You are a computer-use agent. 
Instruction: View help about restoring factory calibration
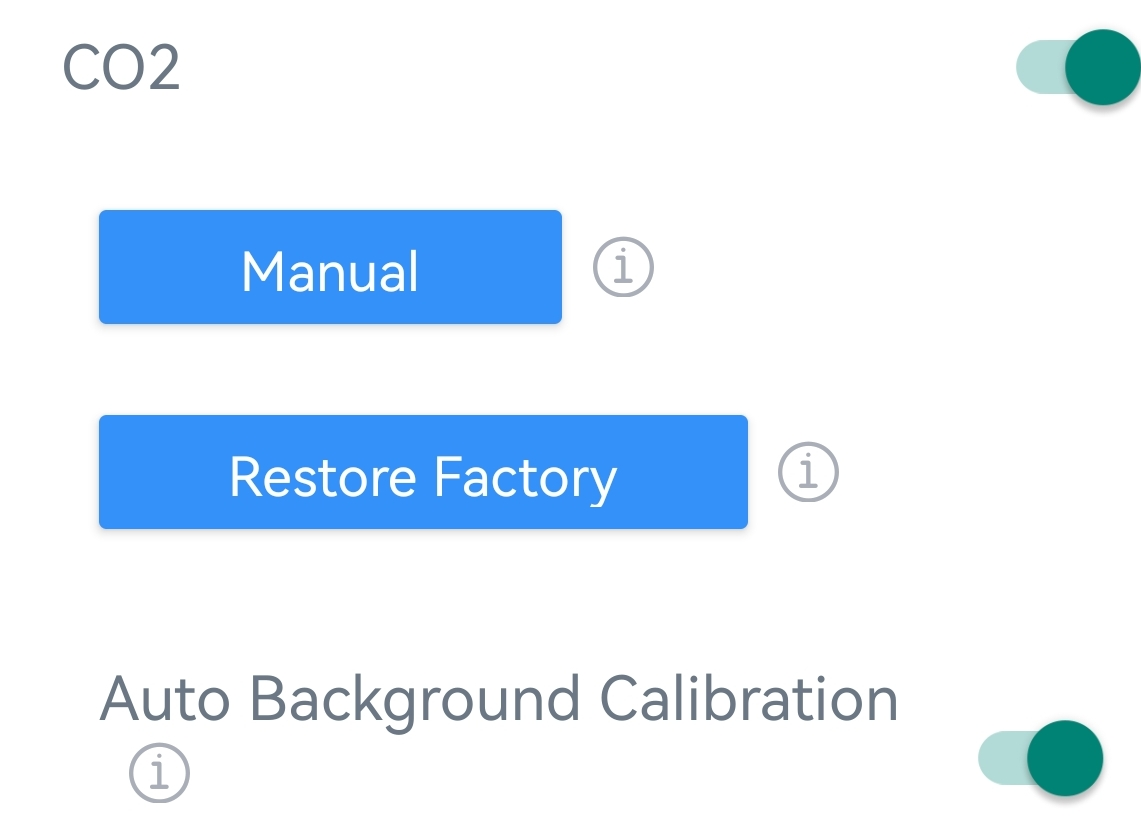coord(808,472)
